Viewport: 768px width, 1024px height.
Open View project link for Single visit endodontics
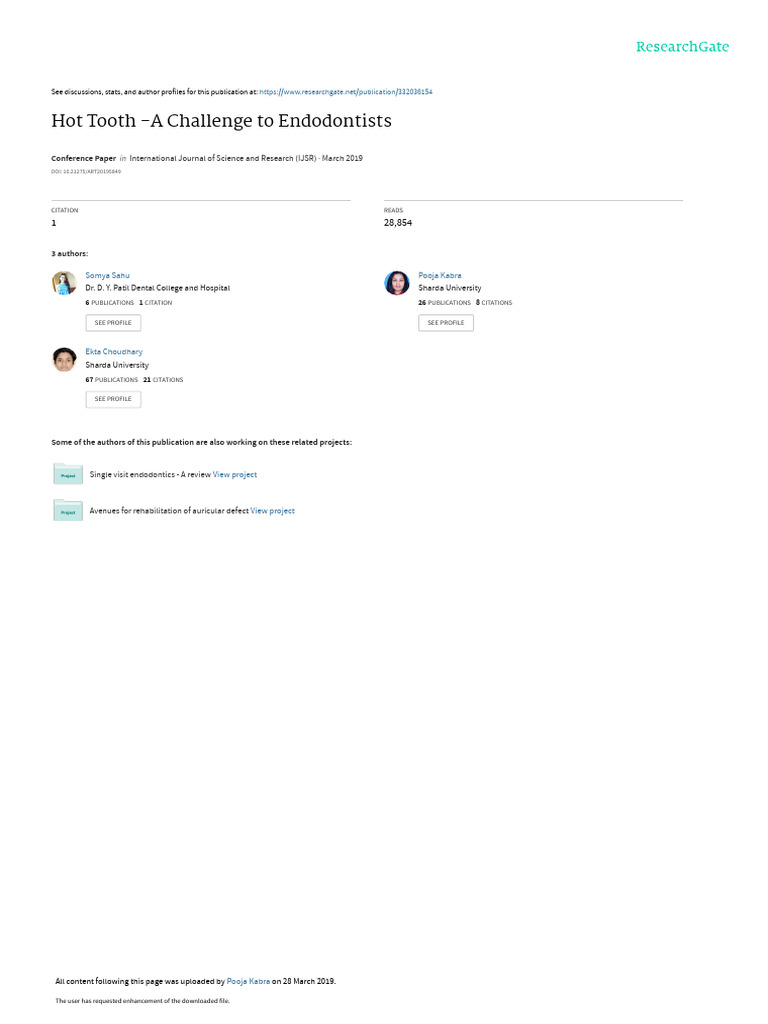(x=234, y=475)
